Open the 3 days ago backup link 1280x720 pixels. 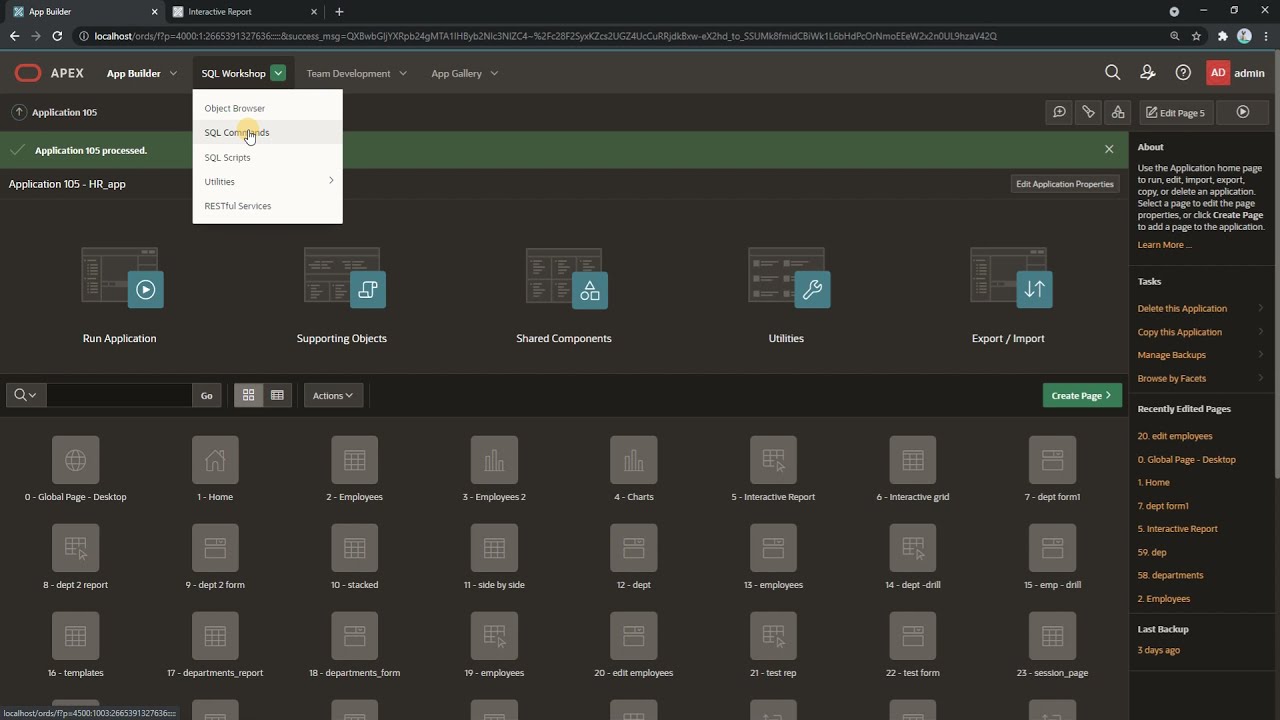coord(1159,650)
